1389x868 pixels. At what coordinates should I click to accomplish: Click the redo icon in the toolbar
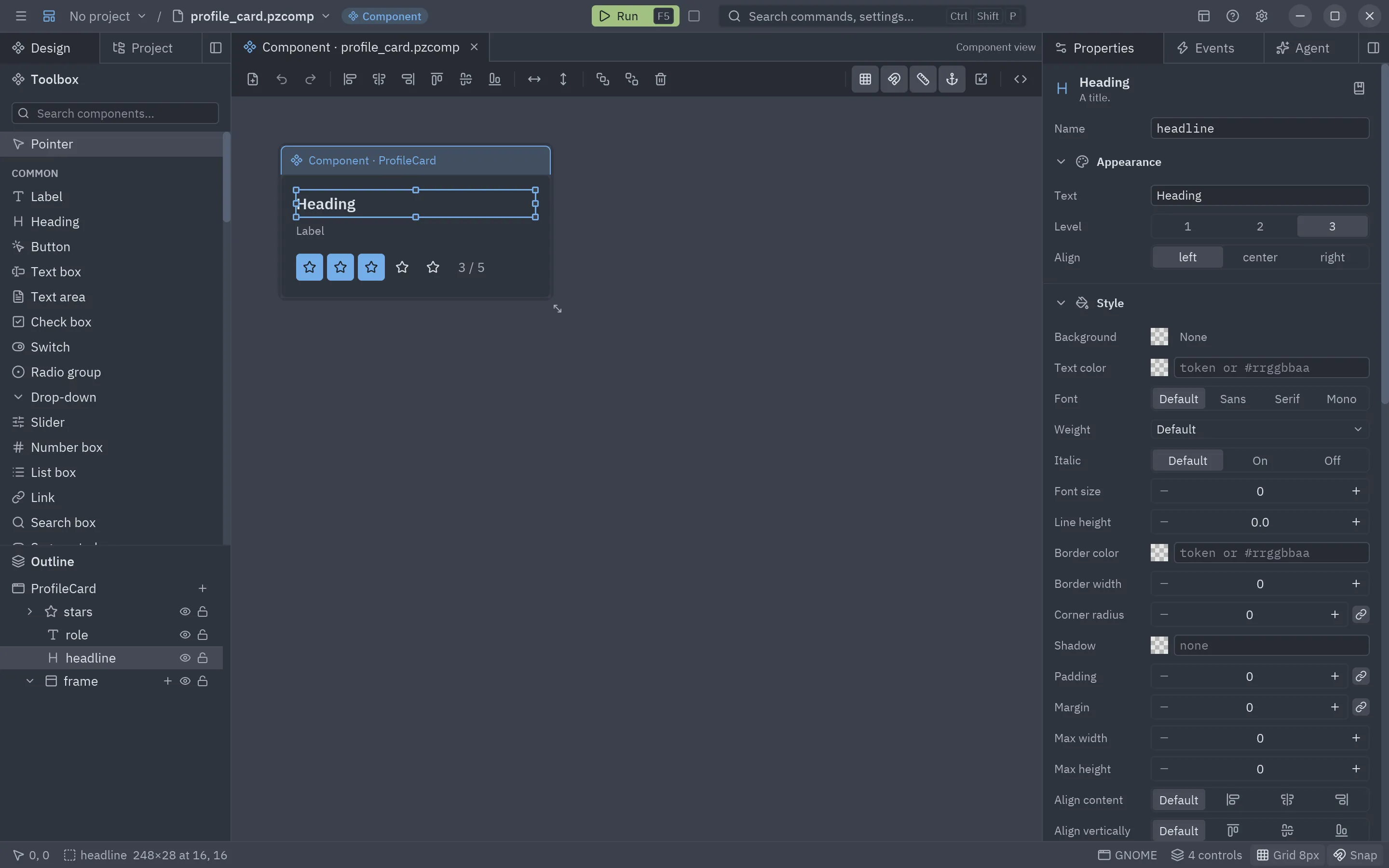coord(311,79)
